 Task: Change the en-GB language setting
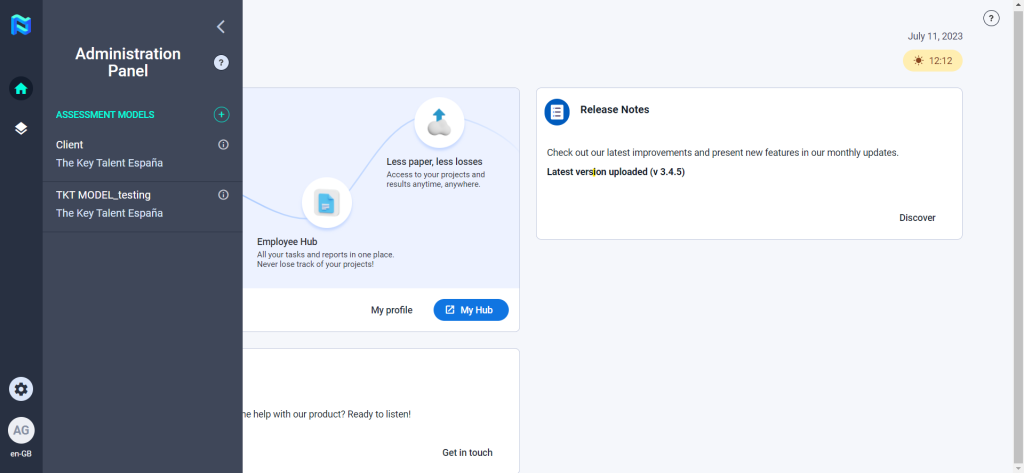click(21, 453)
